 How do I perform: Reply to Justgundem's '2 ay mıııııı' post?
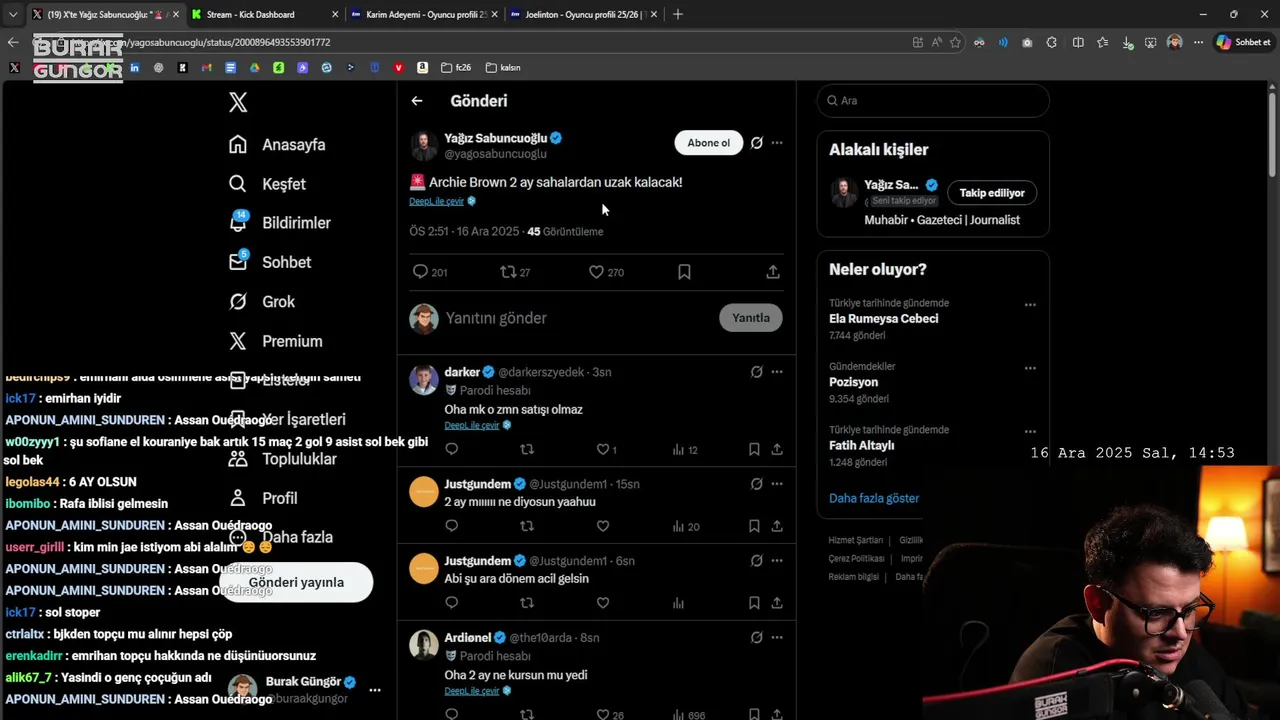451,526
